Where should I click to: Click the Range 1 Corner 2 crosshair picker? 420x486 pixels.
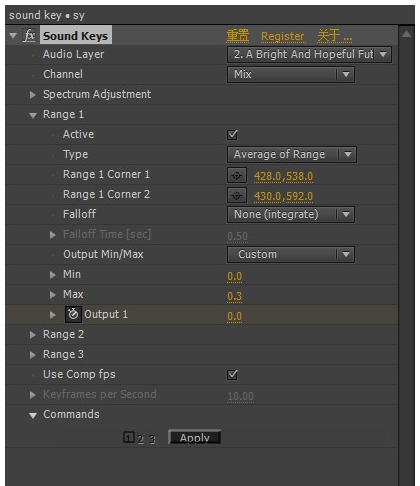[237, 195]
